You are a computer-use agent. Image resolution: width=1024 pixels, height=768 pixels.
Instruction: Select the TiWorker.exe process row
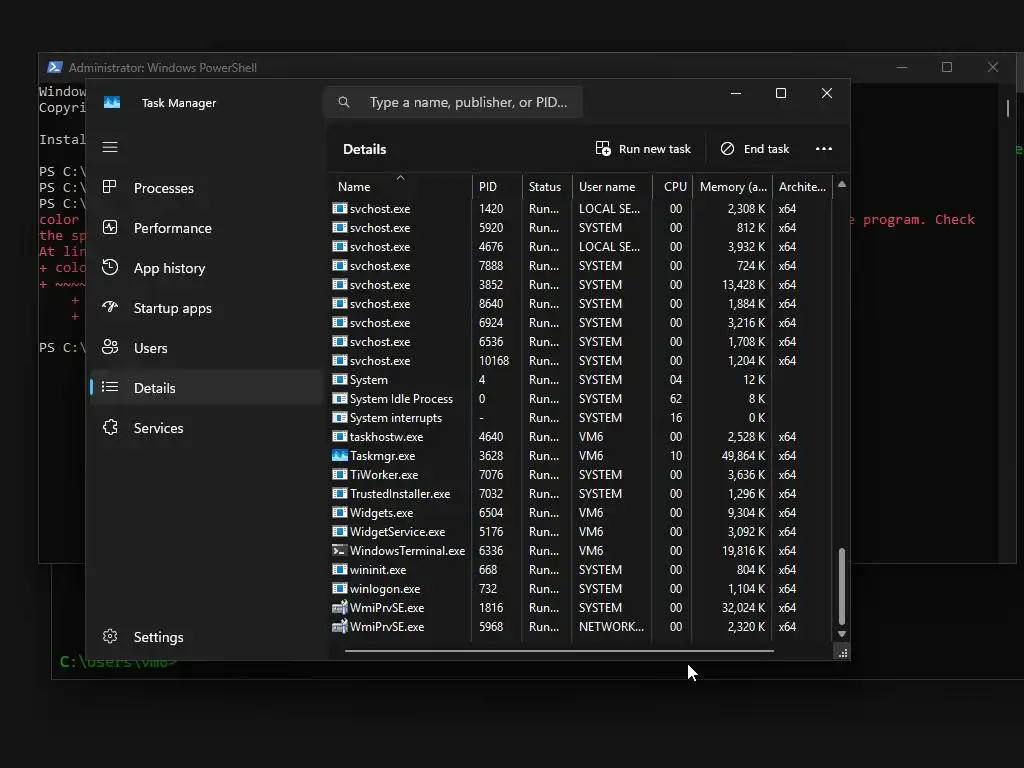[581, 475]
